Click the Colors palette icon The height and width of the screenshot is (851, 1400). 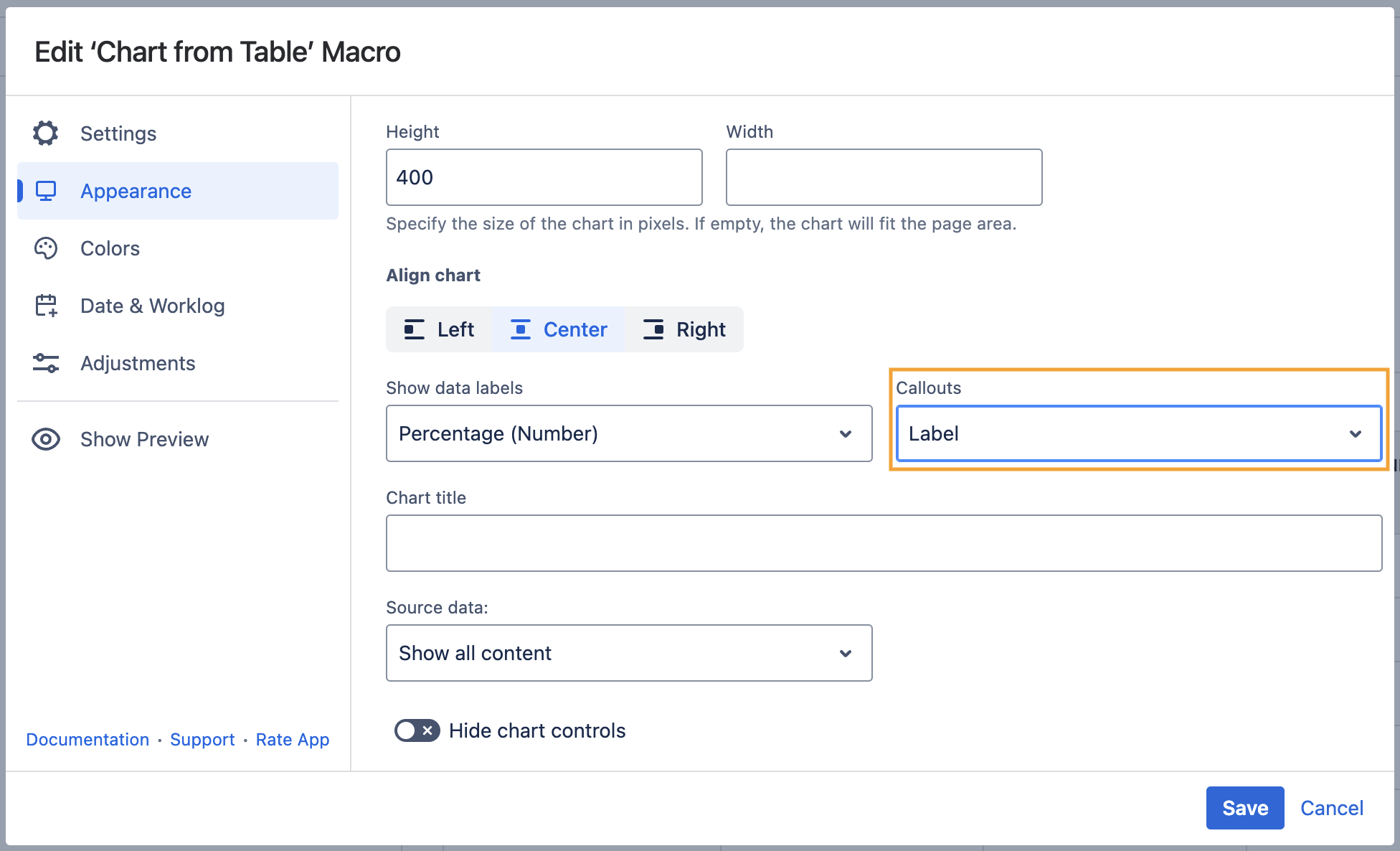point(46,248)
